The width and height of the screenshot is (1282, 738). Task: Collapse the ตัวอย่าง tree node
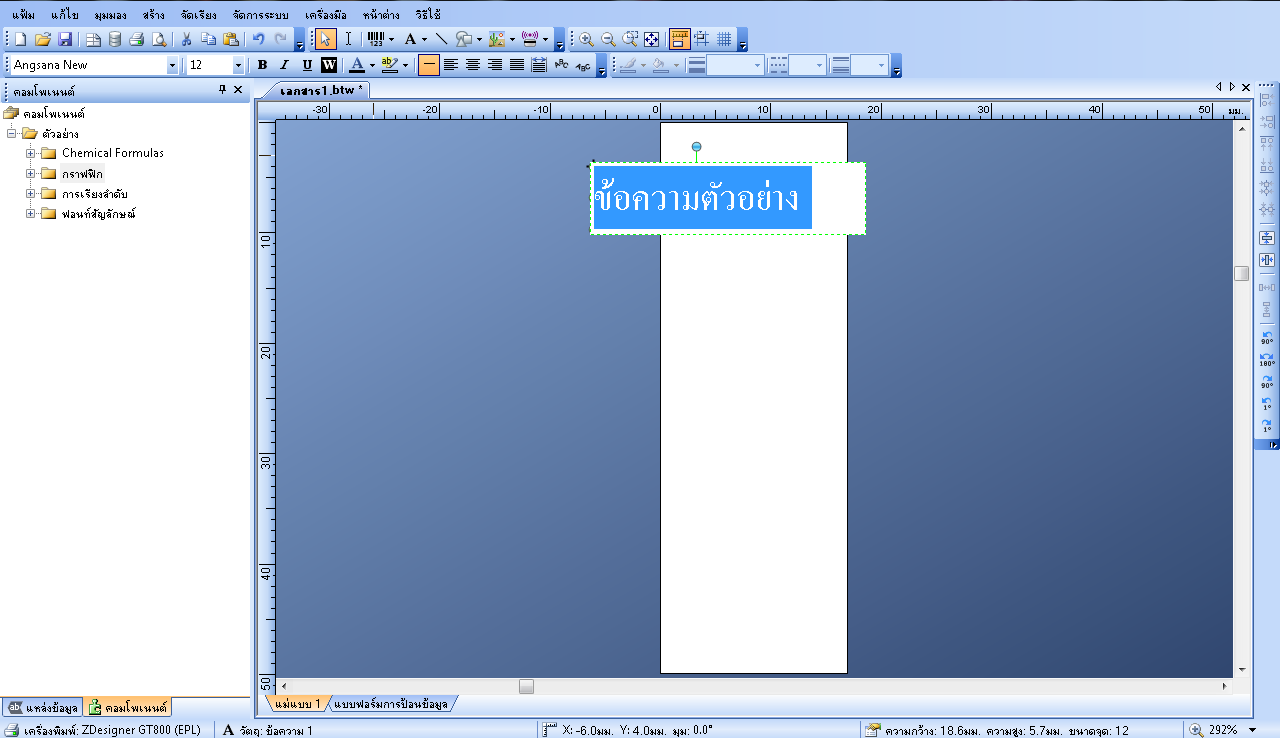pyautogui.click(x=11, y=133)
